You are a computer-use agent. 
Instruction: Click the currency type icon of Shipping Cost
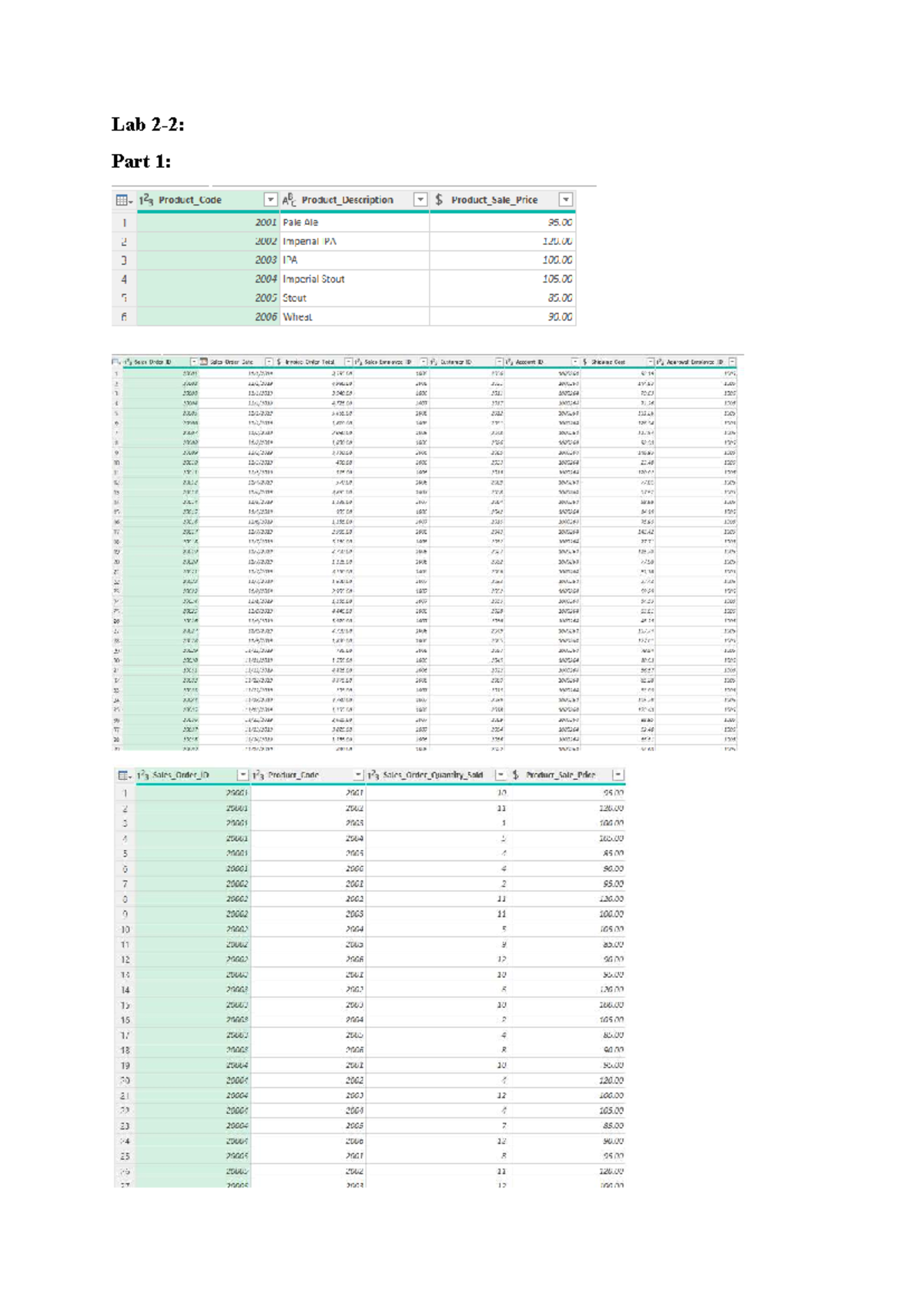(x=585, y=361)
